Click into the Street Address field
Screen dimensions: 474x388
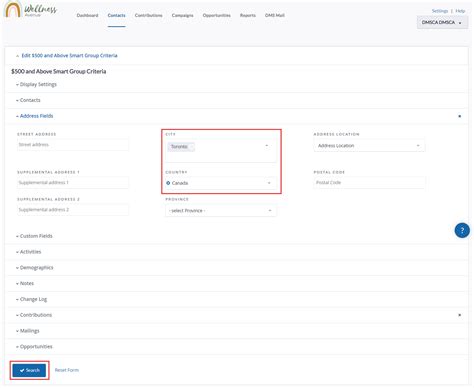coord(73,145)
